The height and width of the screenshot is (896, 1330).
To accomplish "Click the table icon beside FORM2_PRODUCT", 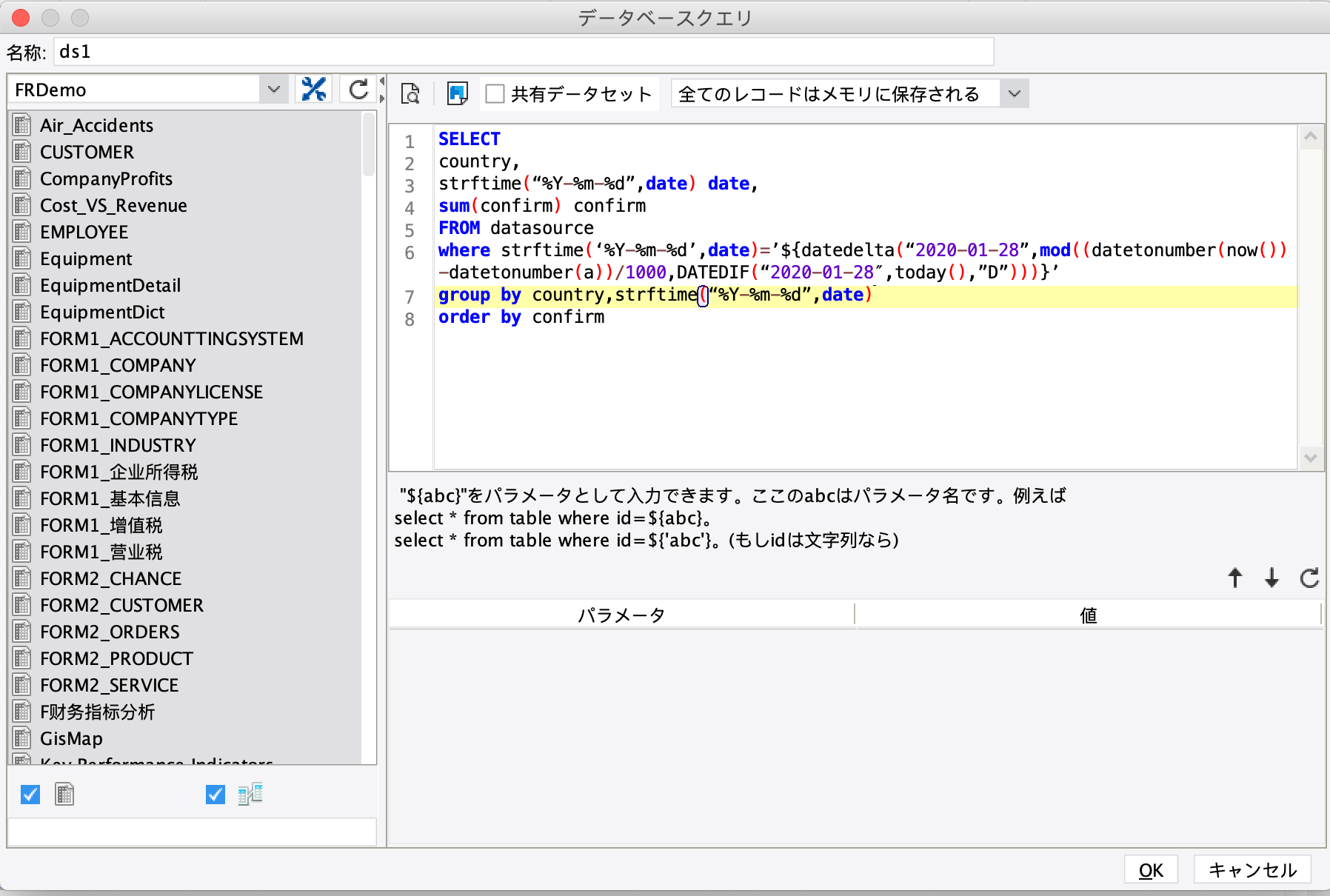I will 22,658.
